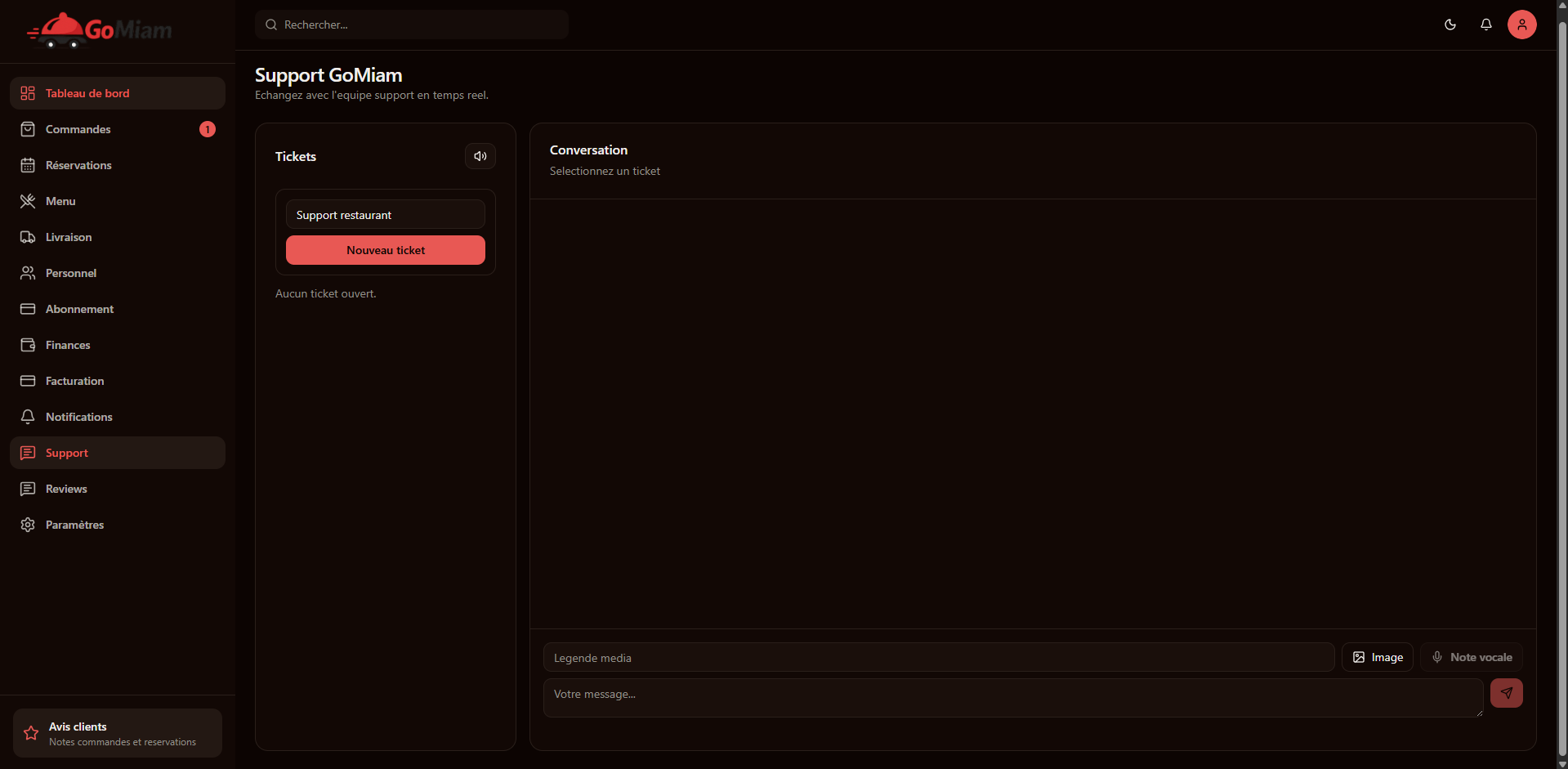Open the Personnel page label
This screenshot has width=1568, height=769.
coord(71,273)
